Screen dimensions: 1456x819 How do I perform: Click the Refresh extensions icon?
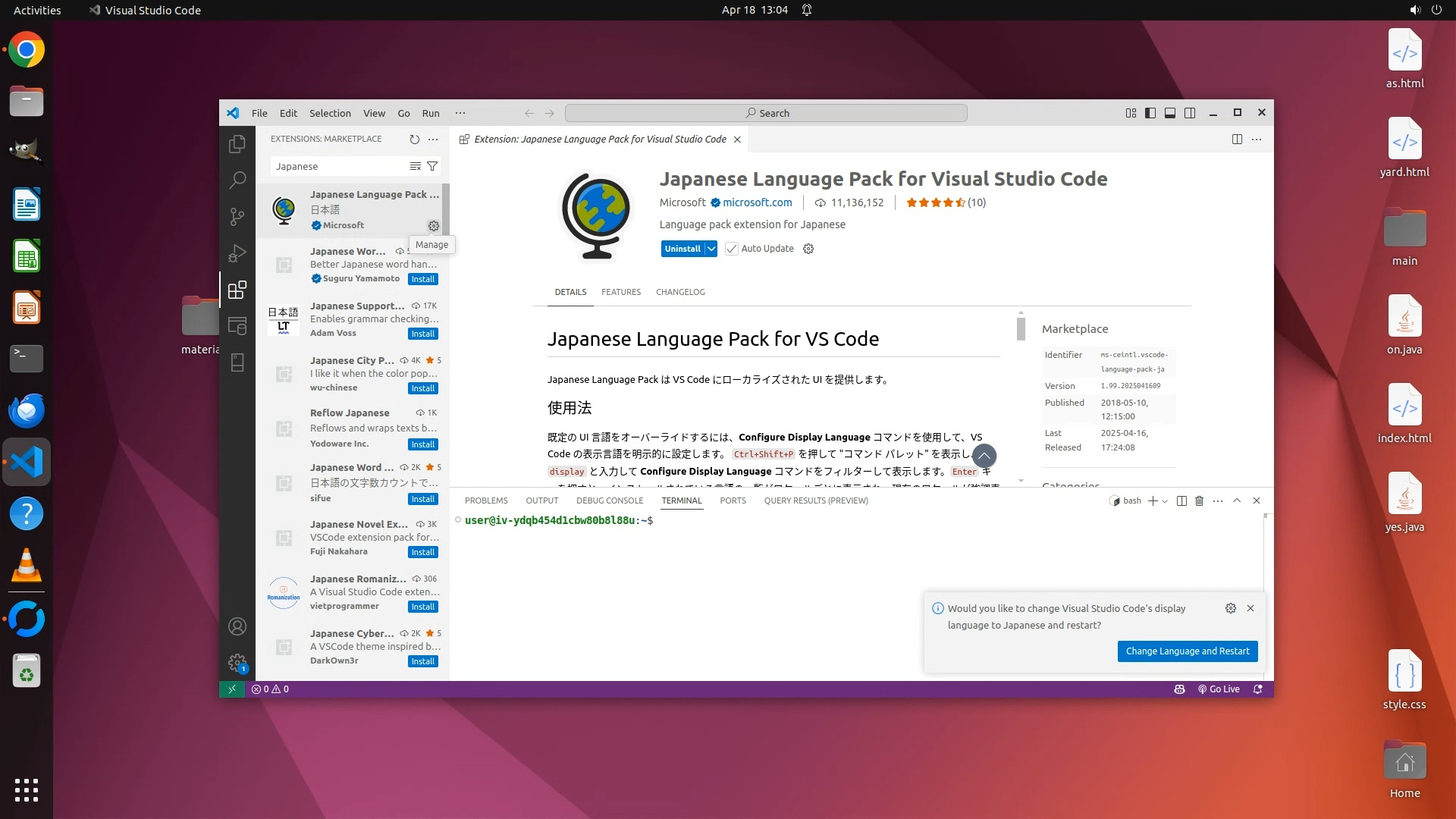pyautogui.click(x=414, y=139)
